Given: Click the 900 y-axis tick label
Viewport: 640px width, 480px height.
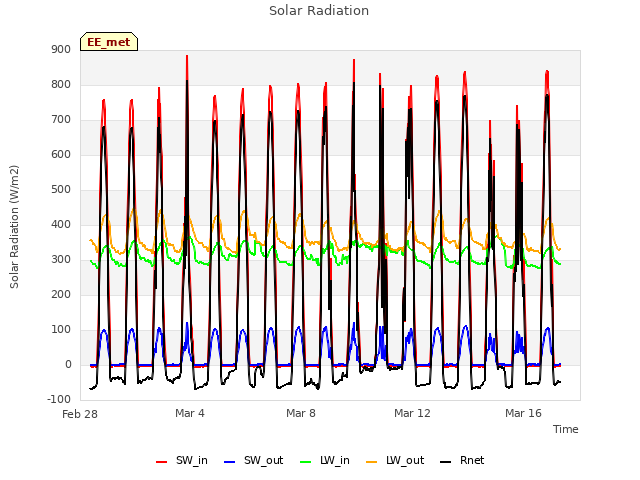Looking at the screenshot, I should [61, 49].
